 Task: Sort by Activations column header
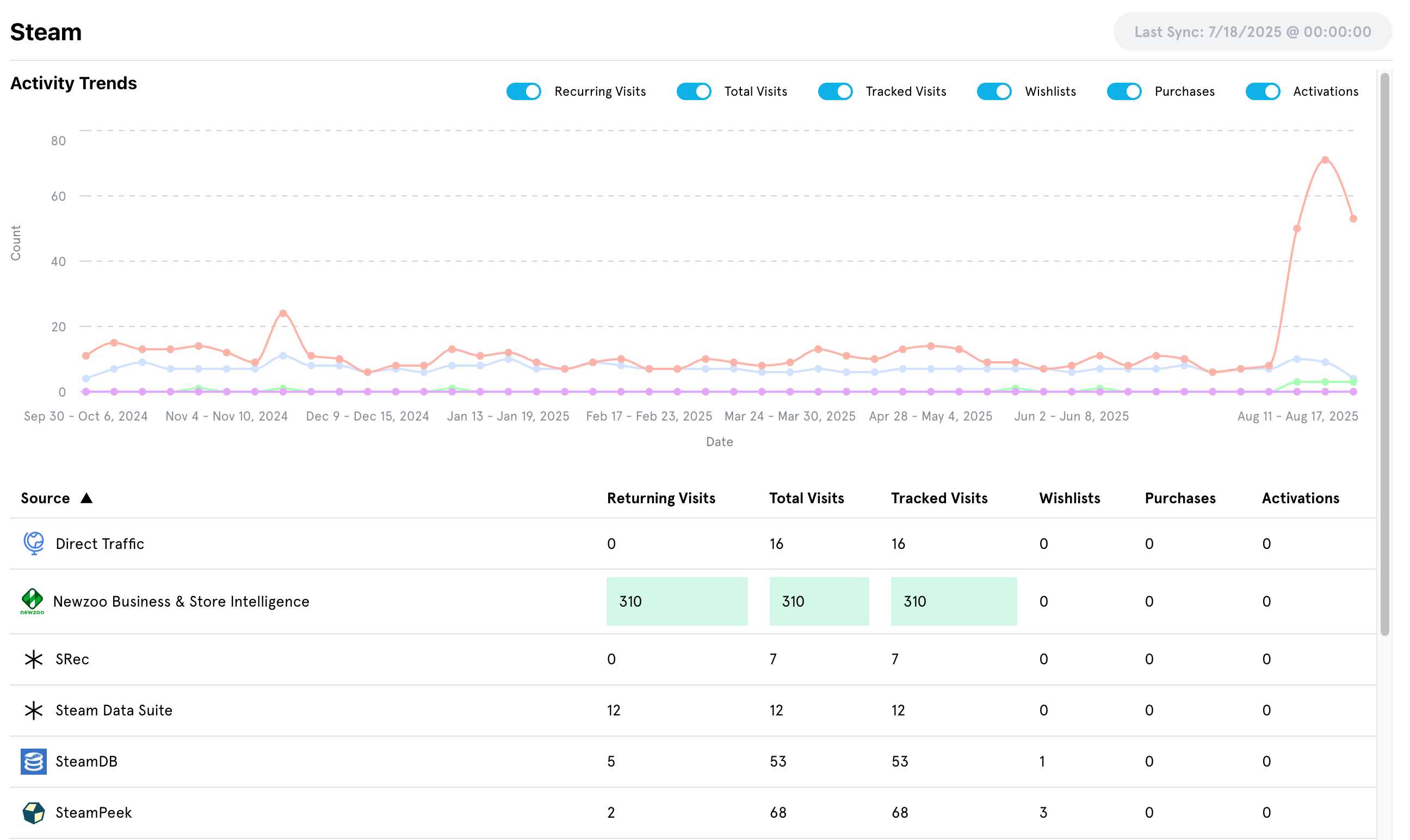click(1300, 498)
